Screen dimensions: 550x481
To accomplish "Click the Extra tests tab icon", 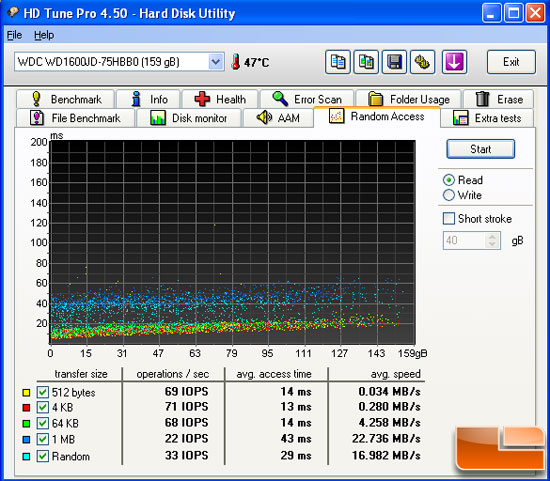I will [461, 118].
